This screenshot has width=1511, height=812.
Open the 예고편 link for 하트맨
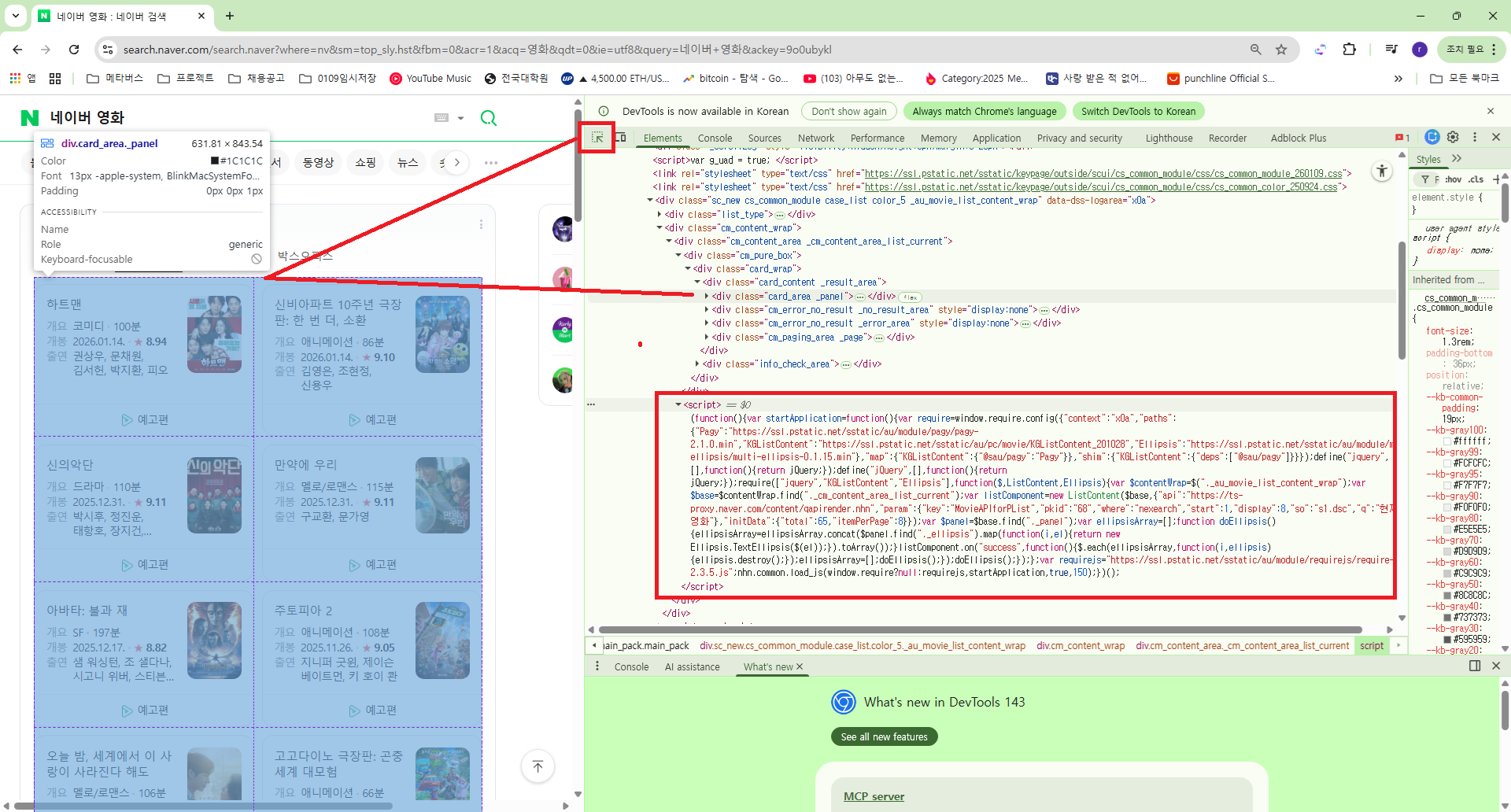pos(146,420)
